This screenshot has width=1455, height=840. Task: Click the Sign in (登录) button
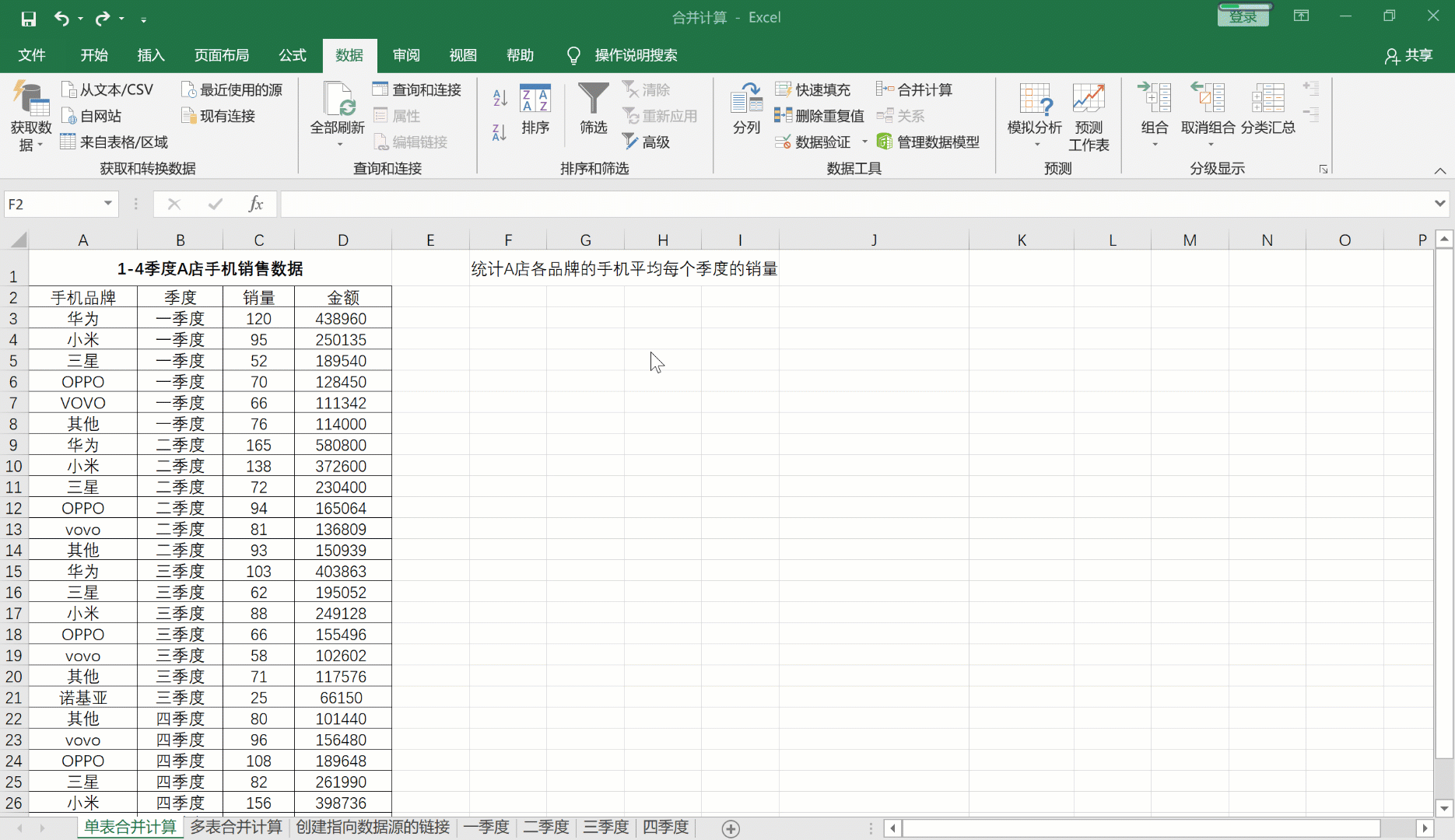(x=1243, y=16)
